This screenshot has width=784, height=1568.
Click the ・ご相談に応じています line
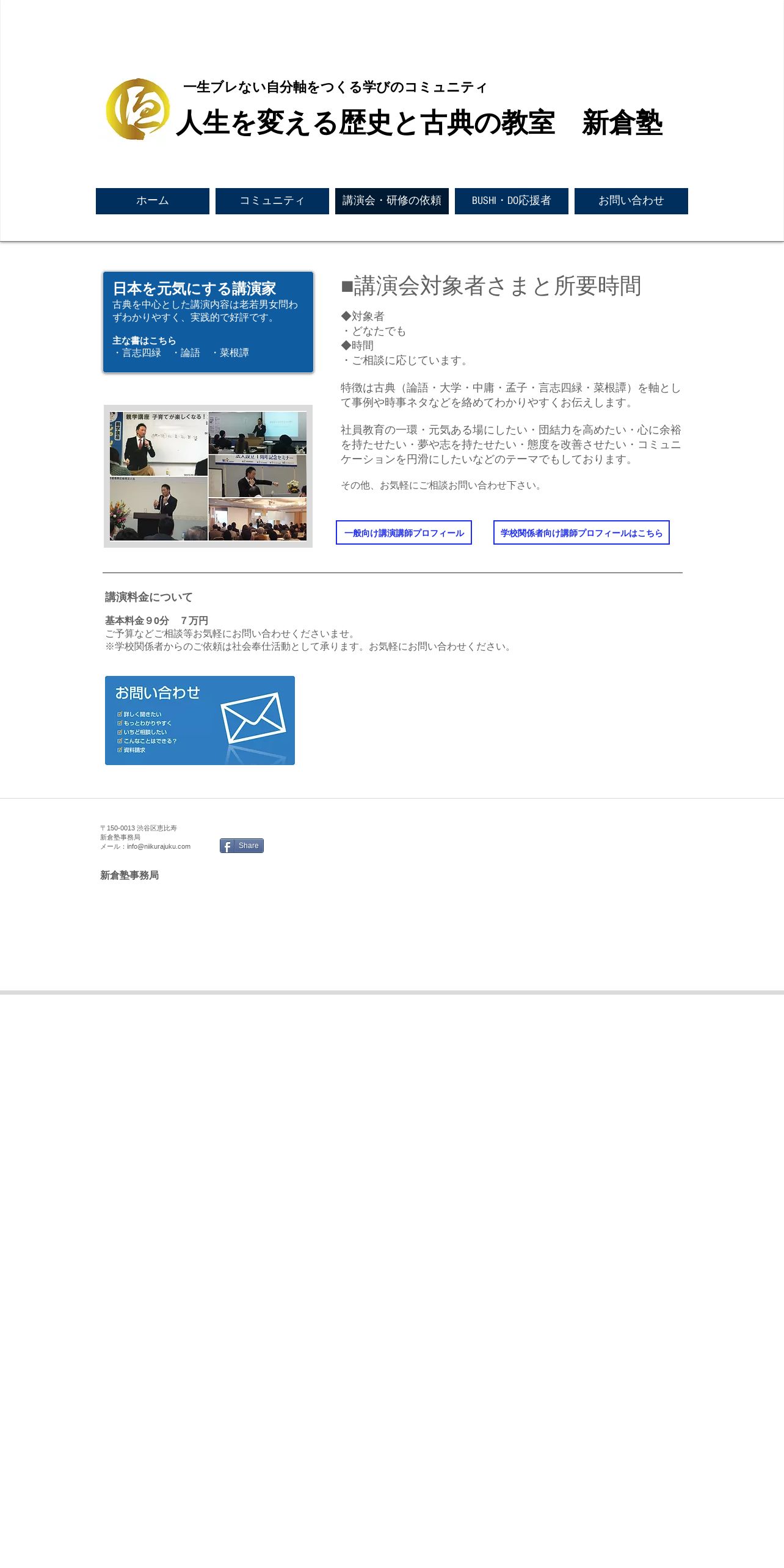(405, 360)
